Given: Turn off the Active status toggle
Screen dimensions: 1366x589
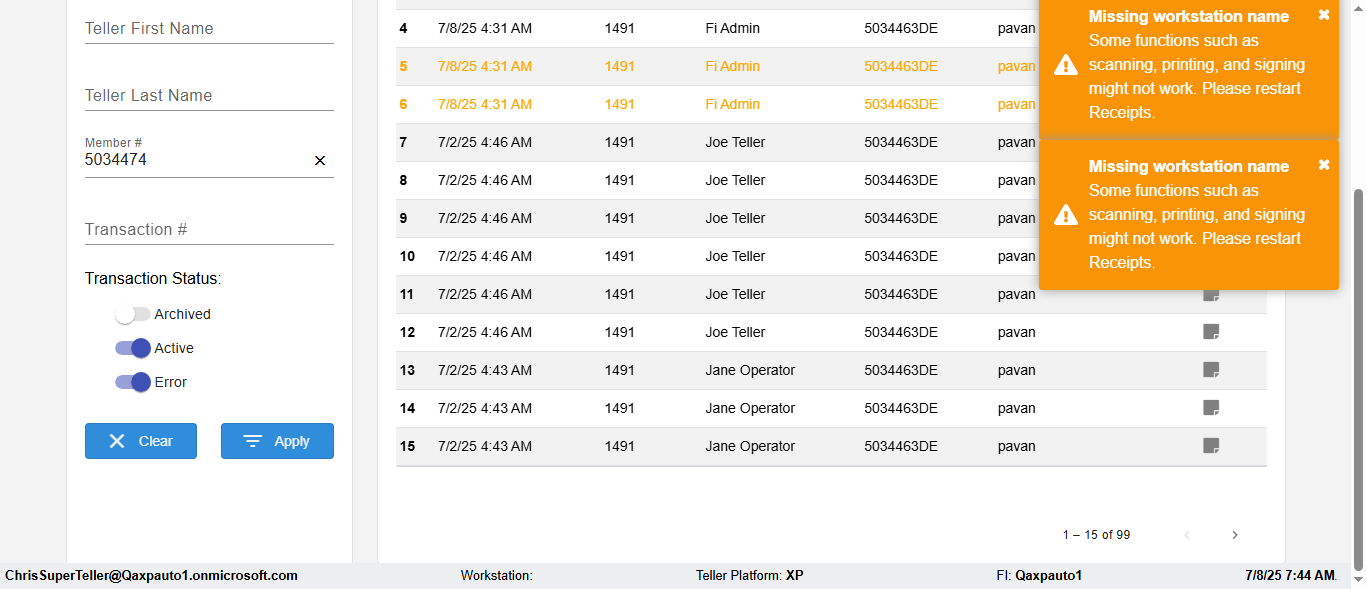Looking at the screenshot, I should tap(133, 348).
